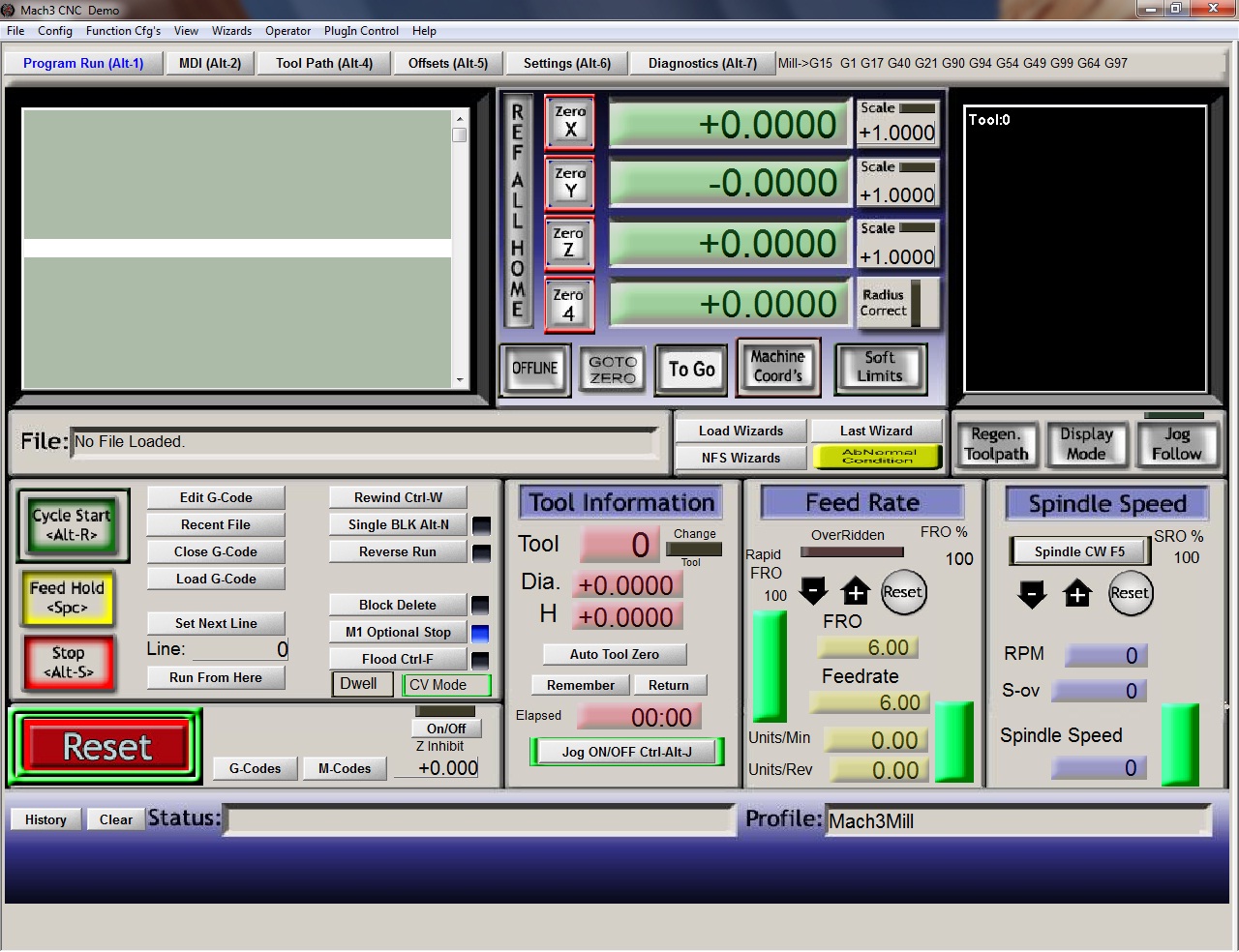The height and width of the screenshot is (952, 1239).
Task: Reset the feed rate override
Action: [903, 592]
